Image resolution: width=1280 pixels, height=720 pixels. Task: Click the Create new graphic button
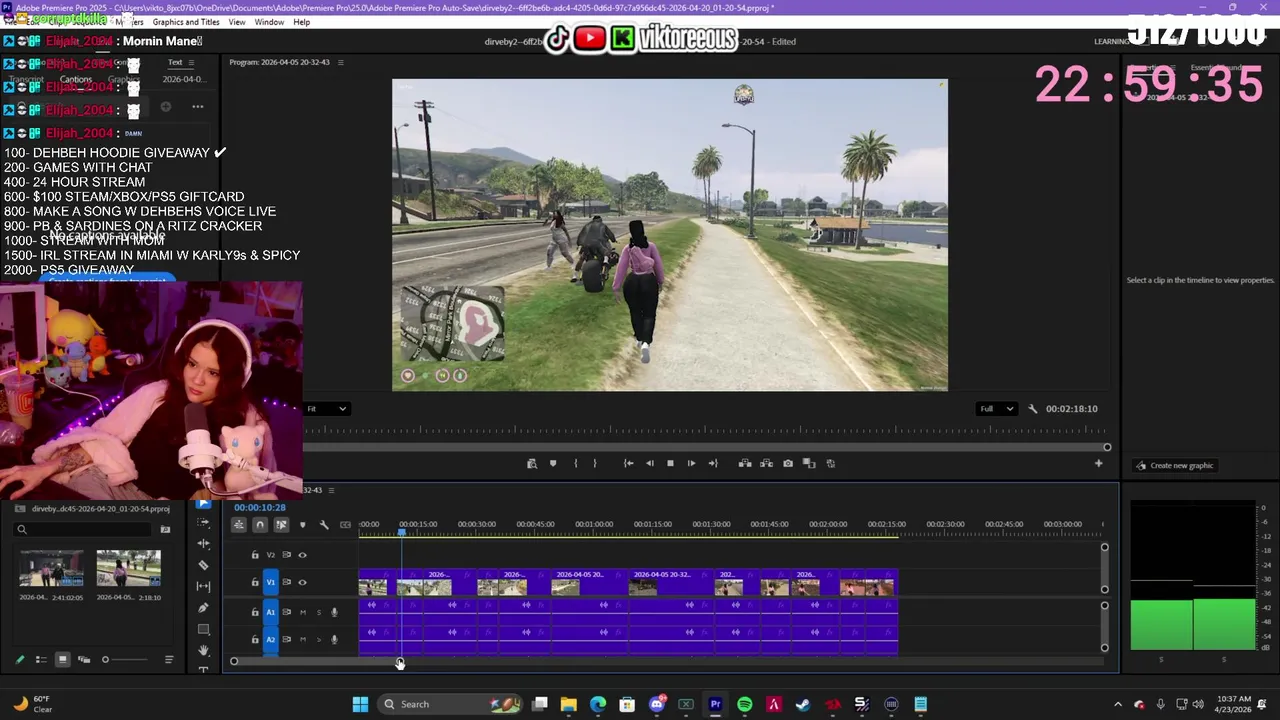point(1174,465)
